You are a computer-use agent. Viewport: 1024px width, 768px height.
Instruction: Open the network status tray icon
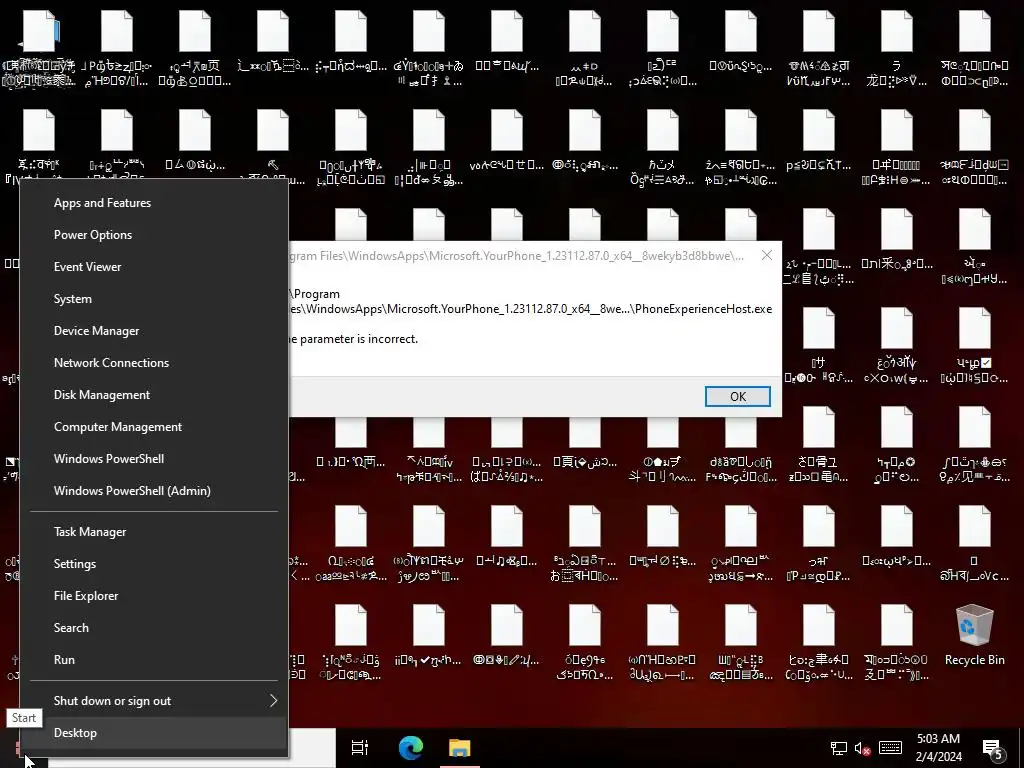[839, 748]
